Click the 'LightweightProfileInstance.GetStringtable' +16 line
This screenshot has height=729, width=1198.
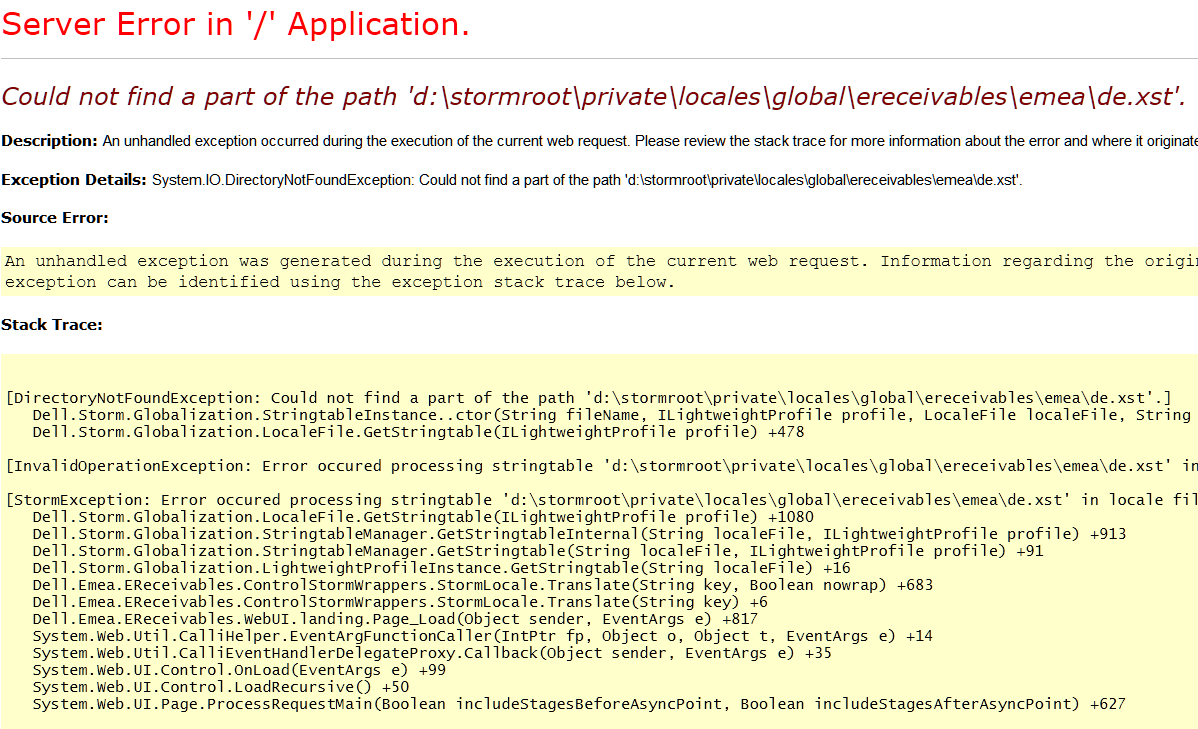coord(441,568)
